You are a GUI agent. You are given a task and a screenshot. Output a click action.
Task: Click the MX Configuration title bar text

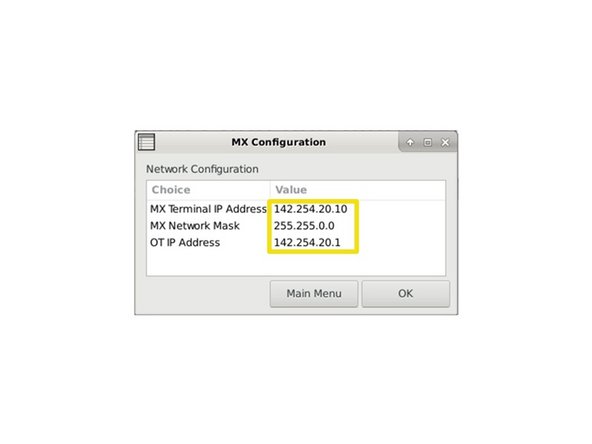click(279, 142)
